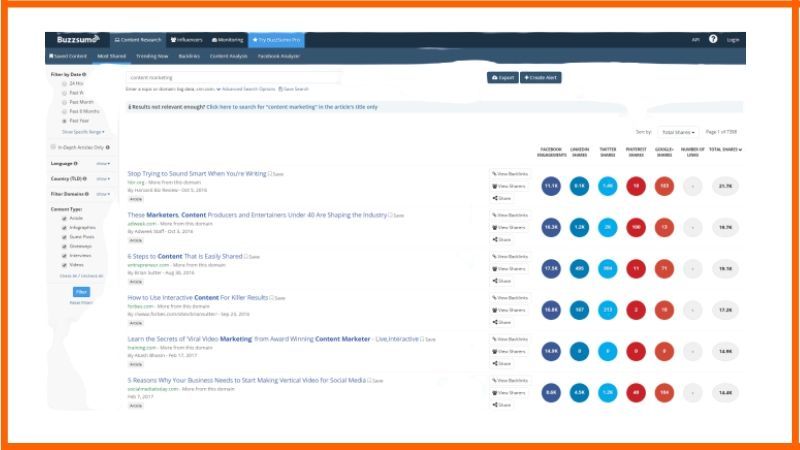Image resolution: width=800 pixels, height=450 pixels.
Task: Open the Sort by Total Shares dropdown
Action: click(678, 132)
